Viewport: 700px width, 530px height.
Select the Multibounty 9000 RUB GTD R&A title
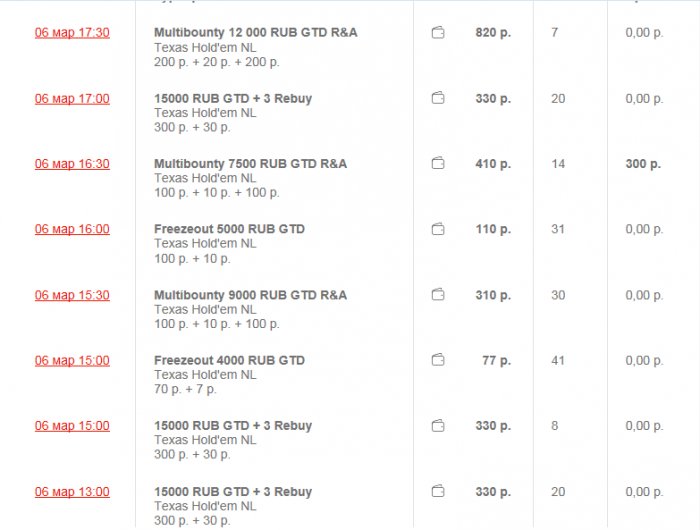250,295
